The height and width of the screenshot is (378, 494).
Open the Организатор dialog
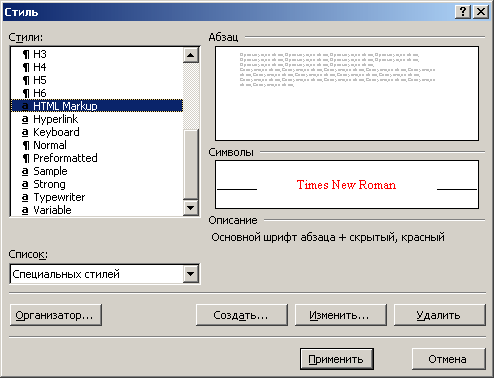pyautogui.click(x=56, y=315)
